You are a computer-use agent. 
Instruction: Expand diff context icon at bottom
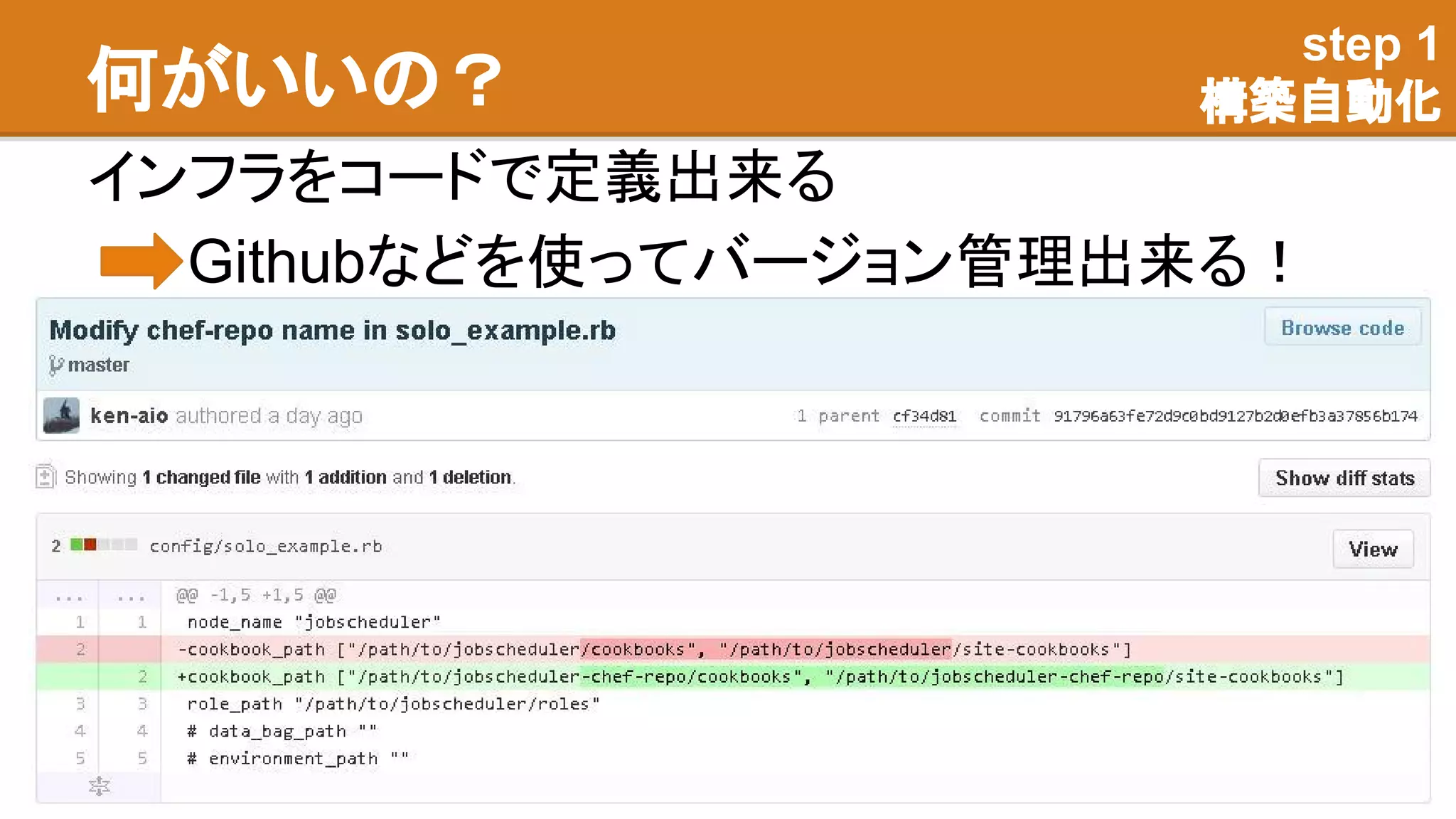pyautogui.click(x=99, y=786)
